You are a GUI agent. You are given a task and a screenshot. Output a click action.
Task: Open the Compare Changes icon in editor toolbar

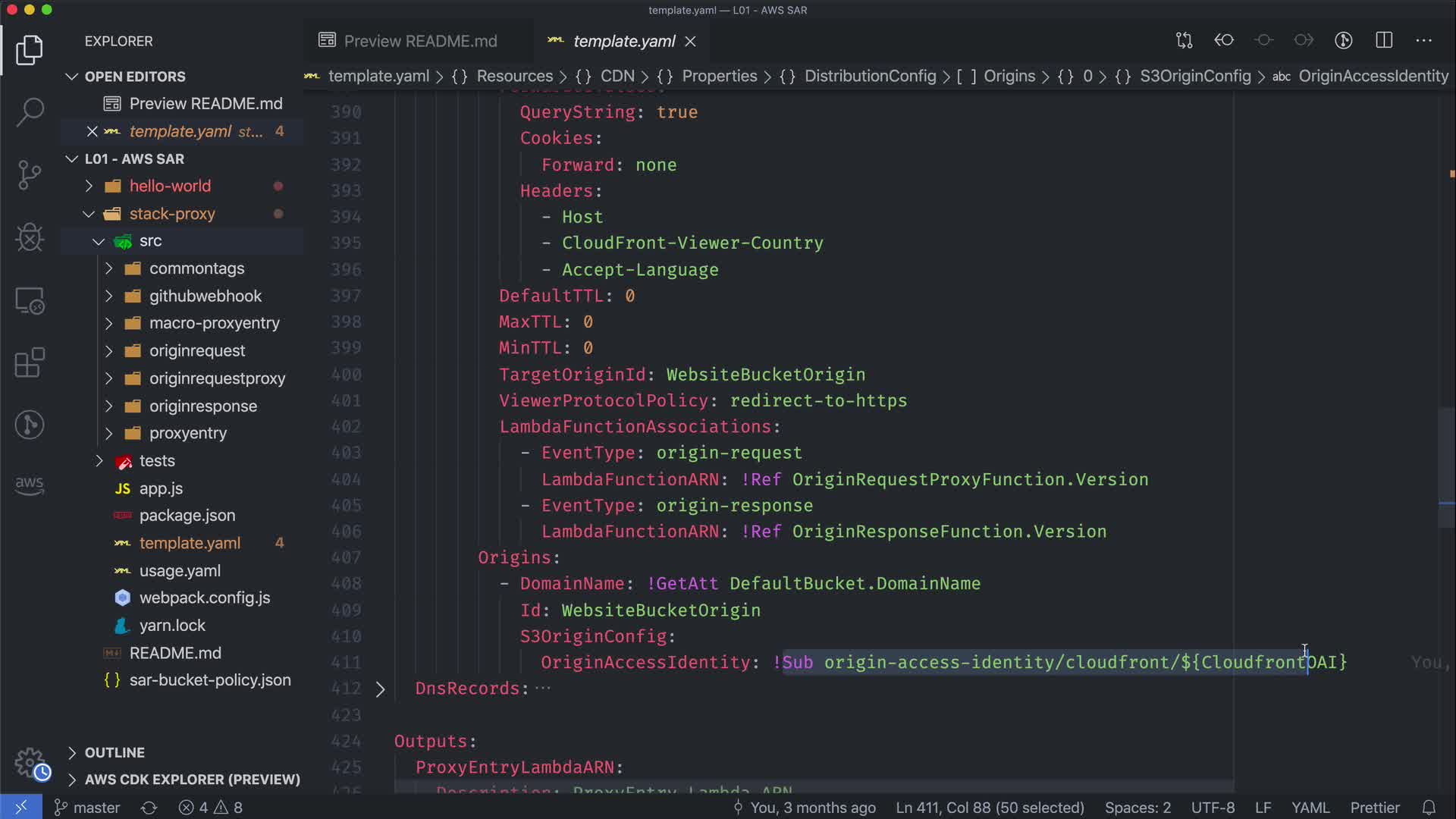coord(1184,40)
